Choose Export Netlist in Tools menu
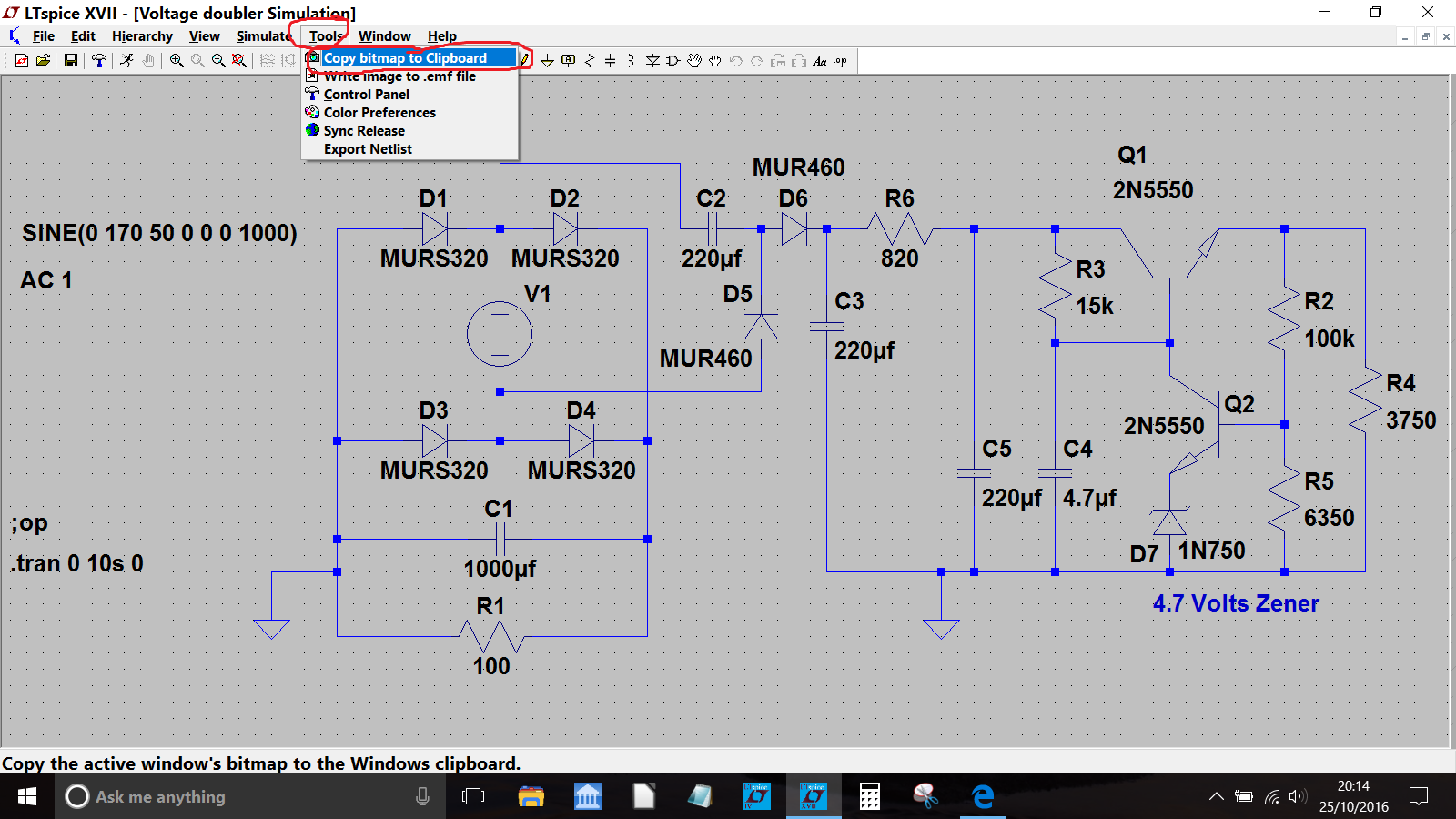Screen dimensions: 1456x819 pyautogui.click(x=410, y=149)
